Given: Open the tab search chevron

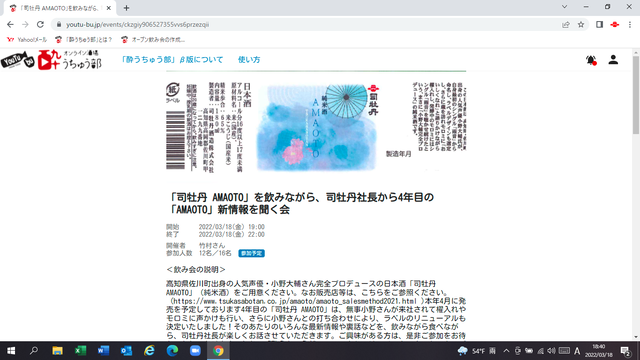Looking at the screenshot, I should 564,7.
